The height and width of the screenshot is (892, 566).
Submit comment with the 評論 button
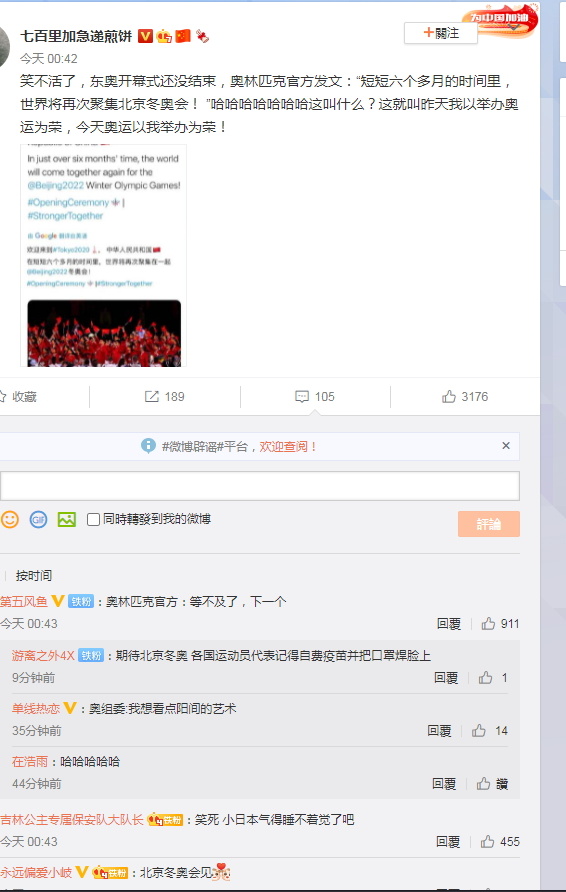489,523
